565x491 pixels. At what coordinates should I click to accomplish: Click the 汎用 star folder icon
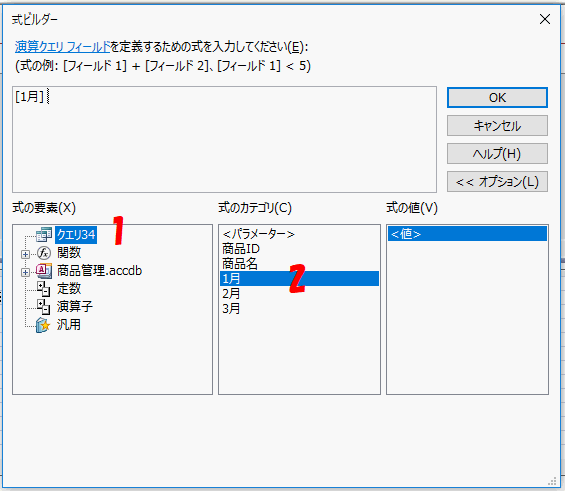(43, 325)
